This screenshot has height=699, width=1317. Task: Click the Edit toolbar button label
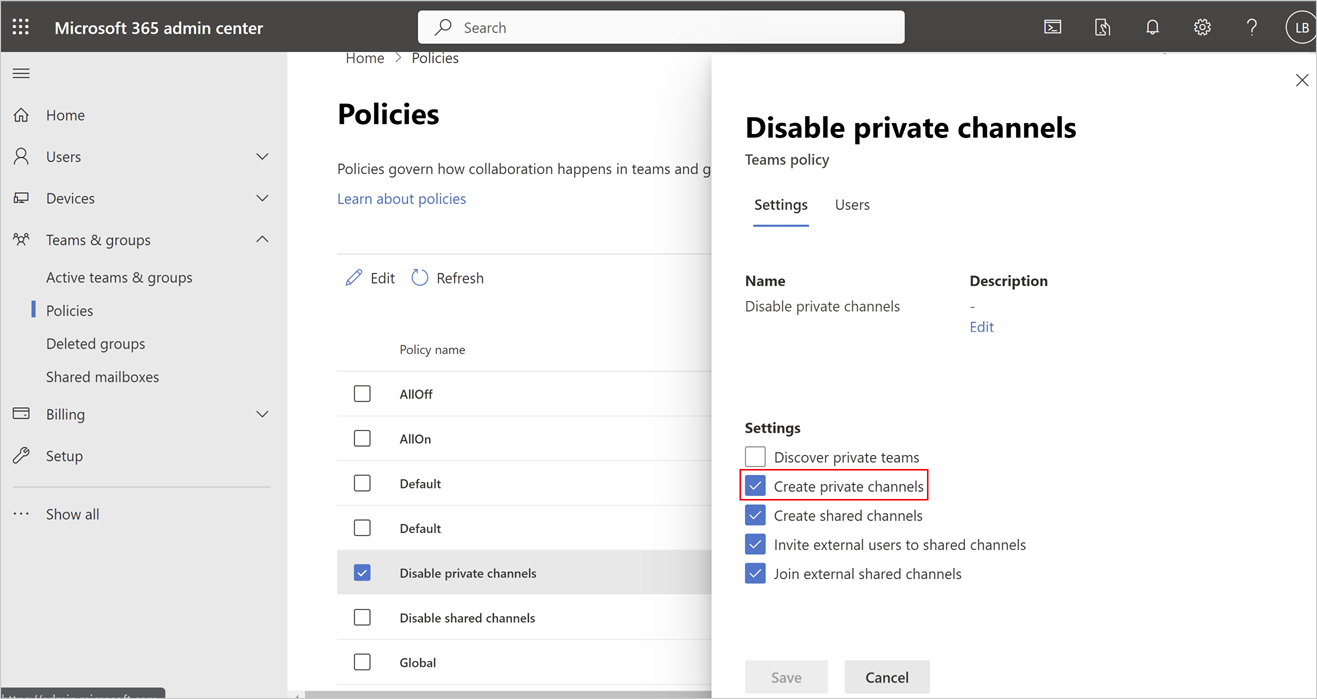coord(382,278)
